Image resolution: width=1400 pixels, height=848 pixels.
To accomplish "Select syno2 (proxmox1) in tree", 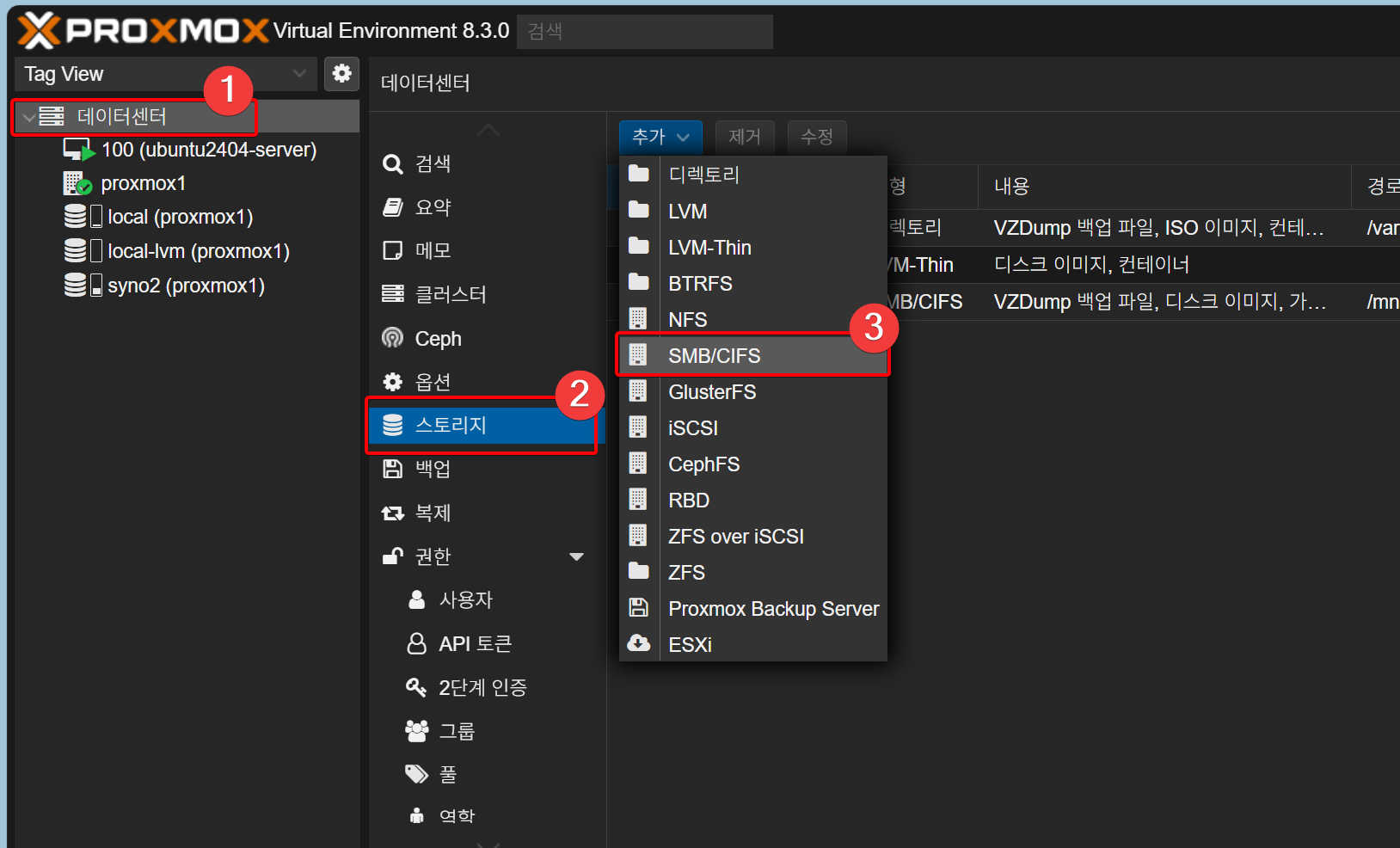I will [x=187, y=286].
